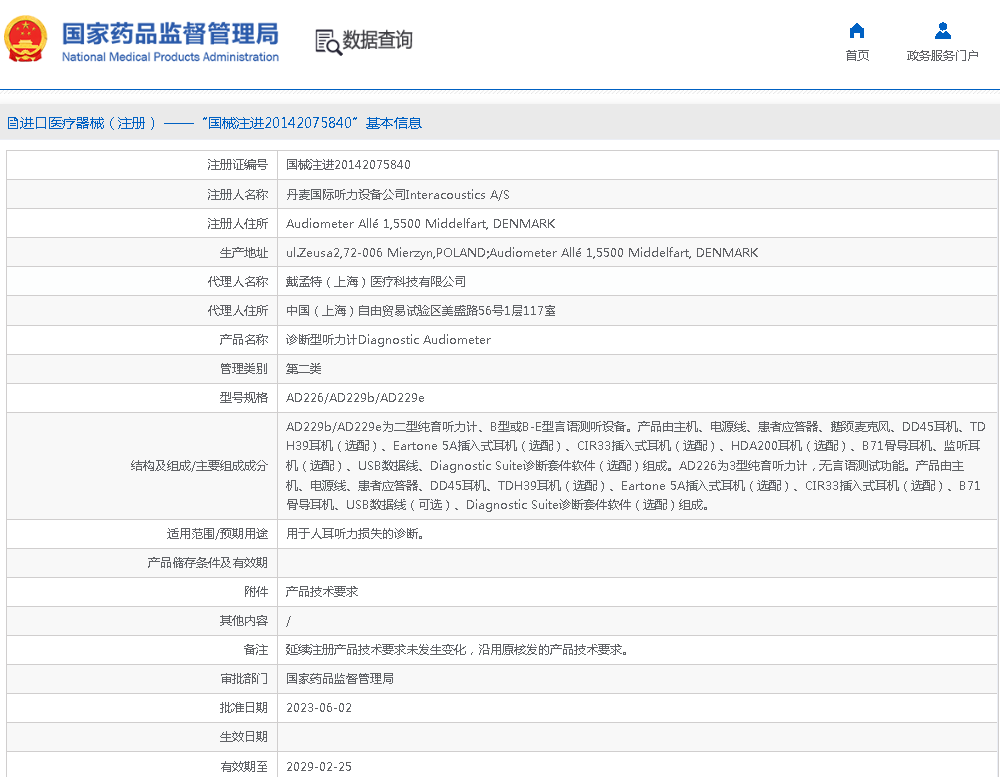1000x777 pixels.
Task: Click the 管理类别 value 第二类
Action: coord(304,369)
